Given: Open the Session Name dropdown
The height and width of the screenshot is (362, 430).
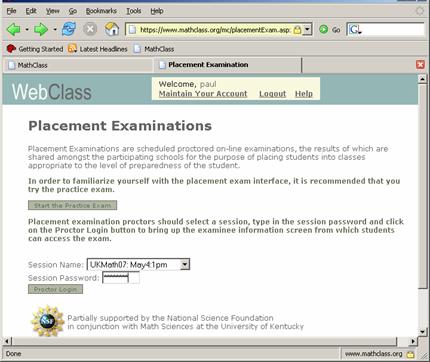Looking at the screenshot, I should click(138, 265).
